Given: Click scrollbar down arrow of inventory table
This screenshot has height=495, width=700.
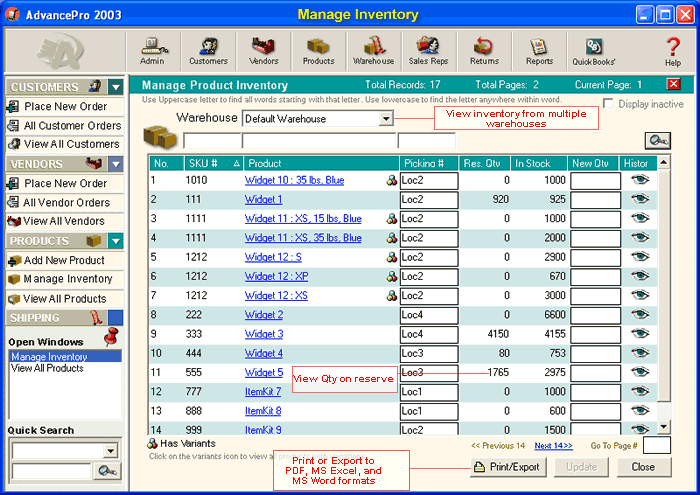Looking at the screenshot, I should [x=663, y=427].
